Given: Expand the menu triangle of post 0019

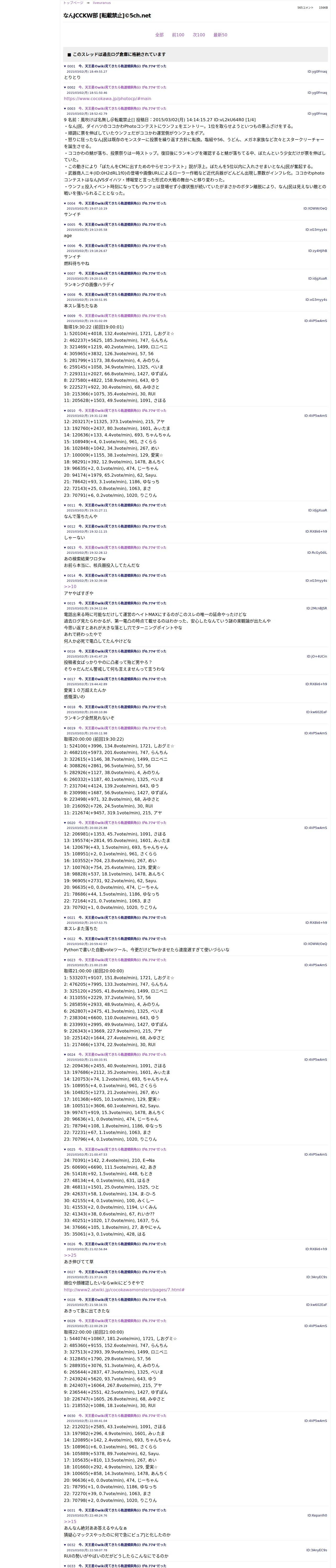Looking at the screenshot, I should pos(65,728).
